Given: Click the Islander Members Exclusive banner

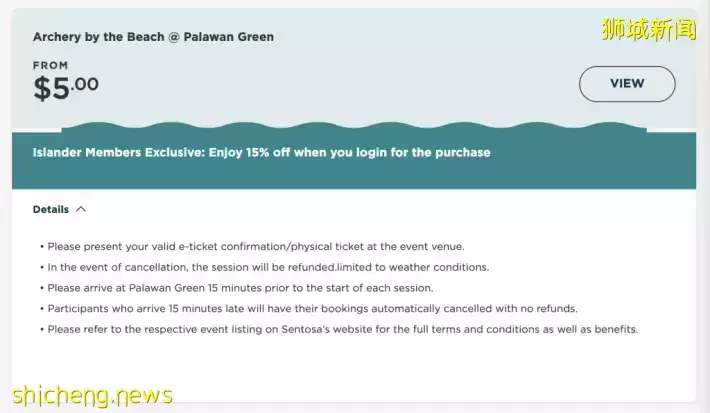Looking at the screenshot, I should 261,153.
